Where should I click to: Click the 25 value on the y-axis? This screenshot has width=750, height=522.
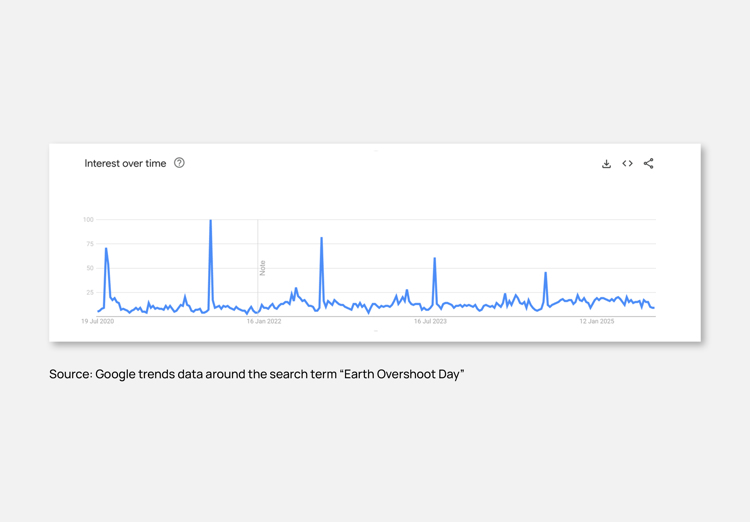pos(89,293)
